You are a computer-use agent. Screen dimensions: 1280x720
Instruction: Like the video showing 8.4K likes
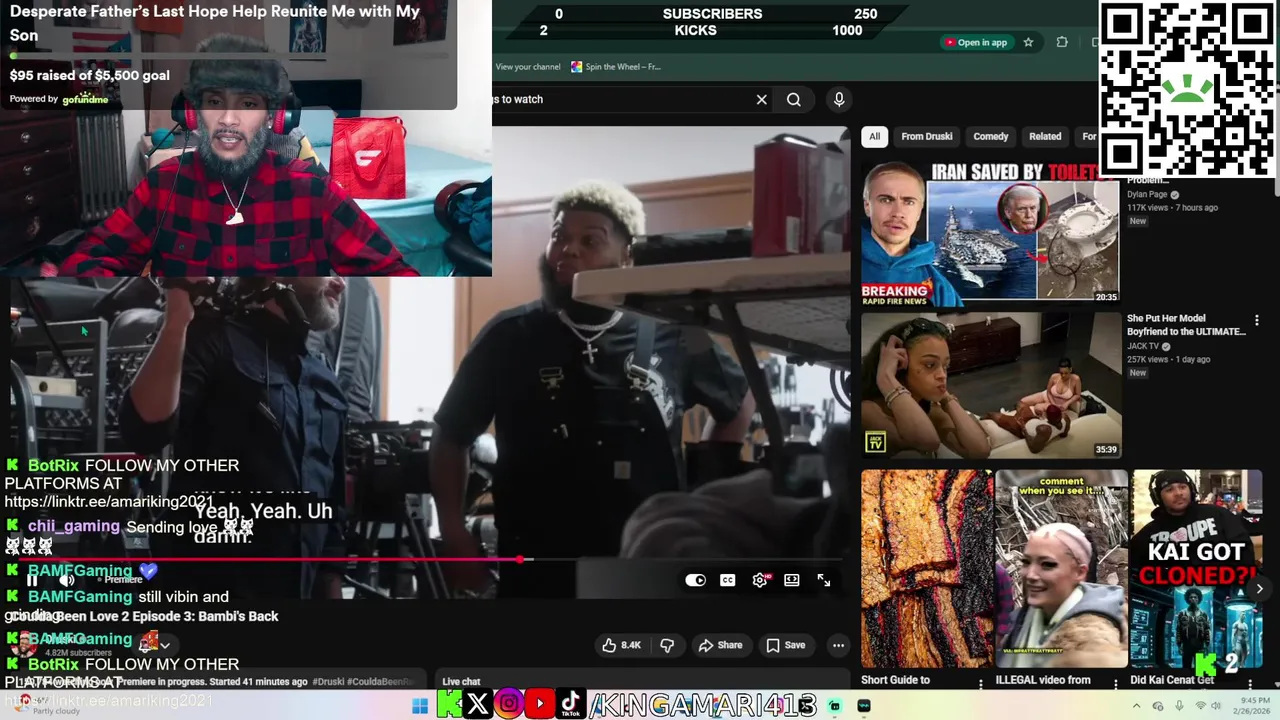(x=621, y=645)
